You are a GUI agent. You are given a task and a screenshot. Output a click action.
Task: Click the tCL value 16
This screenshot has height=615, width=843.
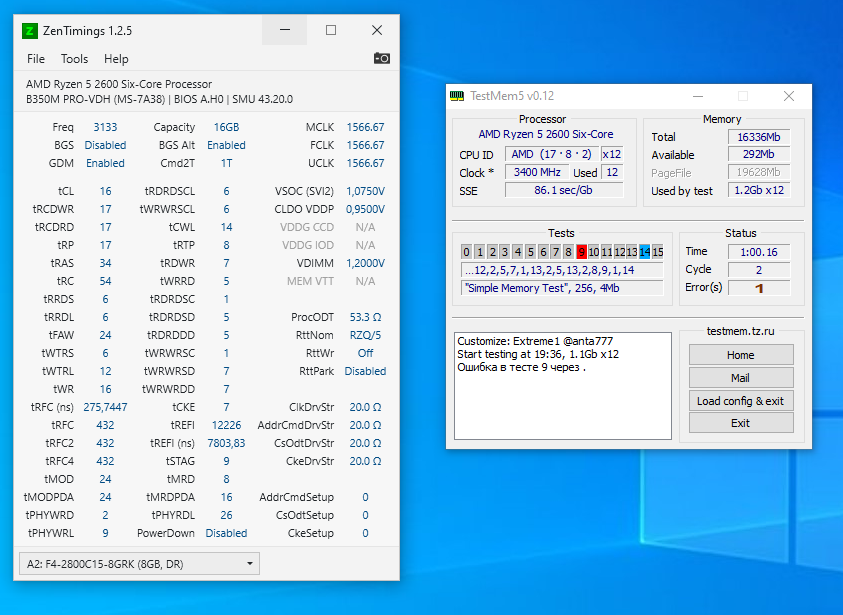pyautogui.click(x=105, y=191)
